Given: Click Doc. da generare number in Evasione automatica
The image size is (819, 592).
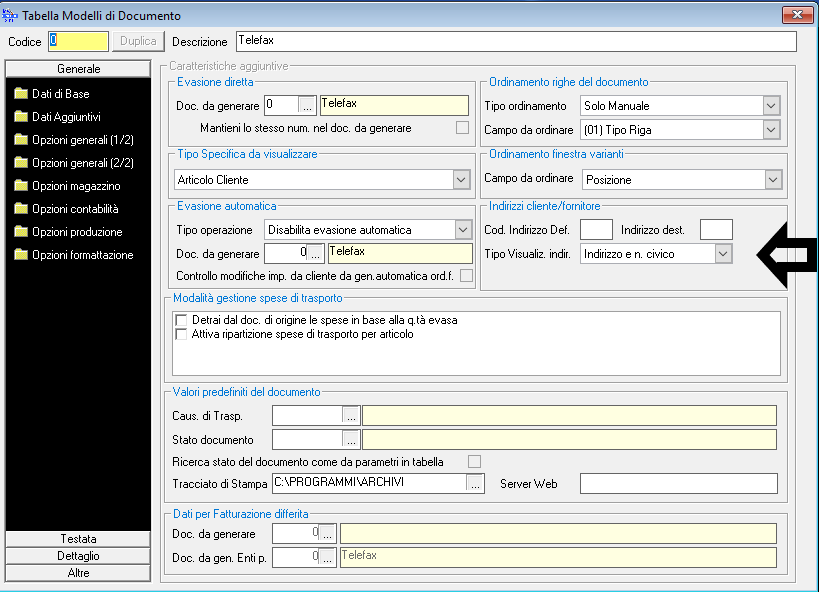Looking at the screenshot, I should [286, 254].
